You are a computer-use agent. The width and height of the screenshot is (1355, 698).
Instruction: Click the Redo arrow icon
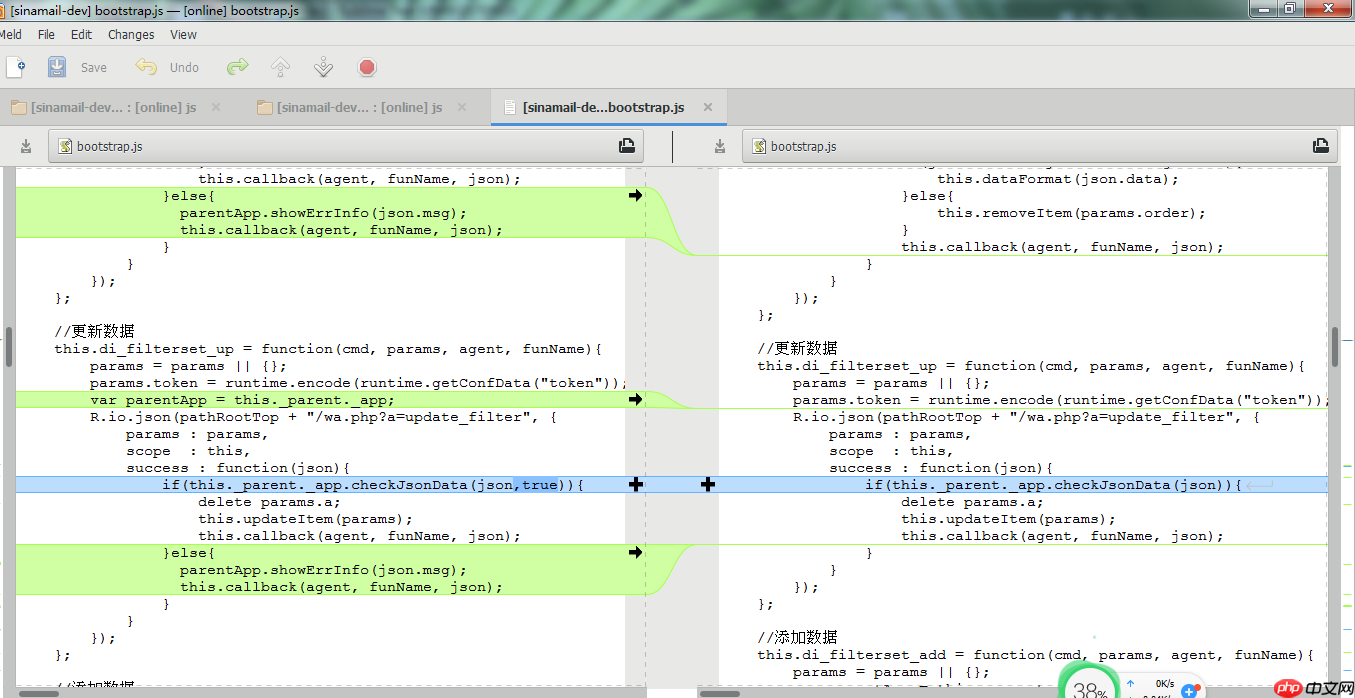pos(237,67)
